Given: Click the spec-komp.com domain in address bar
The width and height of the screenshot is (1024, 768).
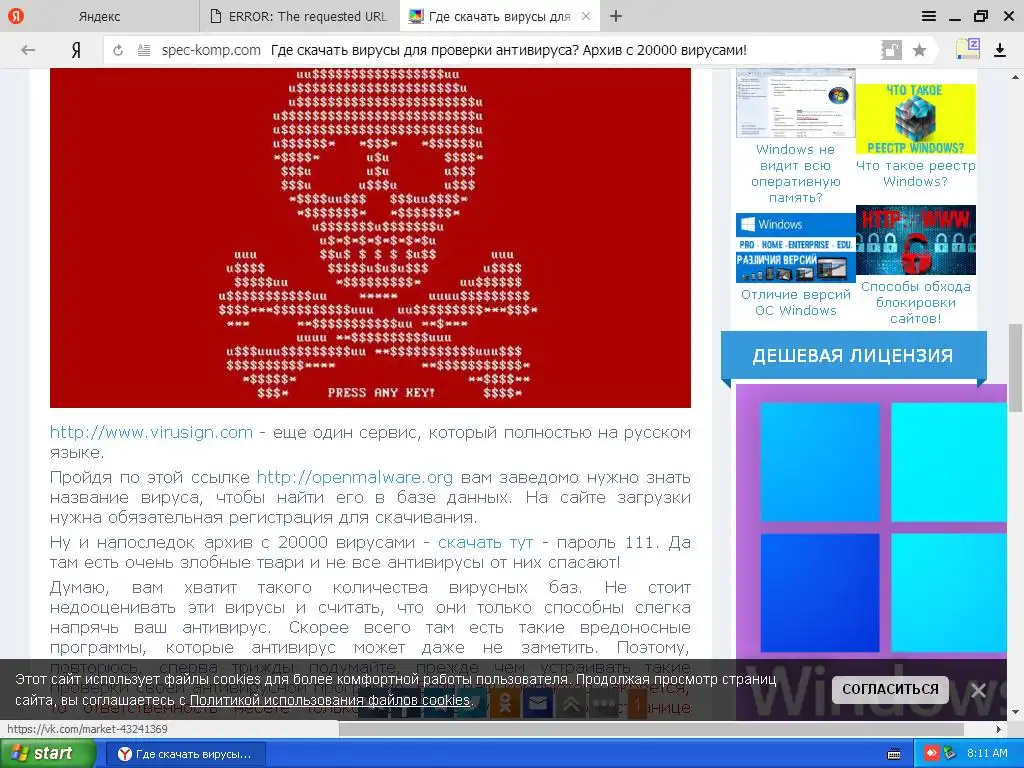Looking at the screenshot, I should (x=211, y=50).
